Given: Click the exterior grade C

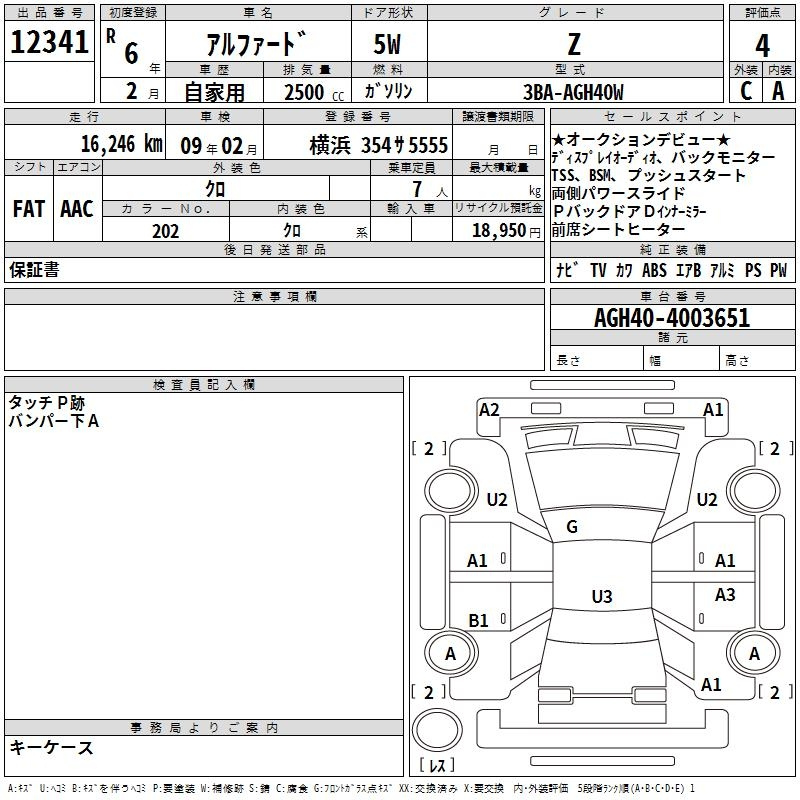Looking at the screenshot, I should coord(745,91).
